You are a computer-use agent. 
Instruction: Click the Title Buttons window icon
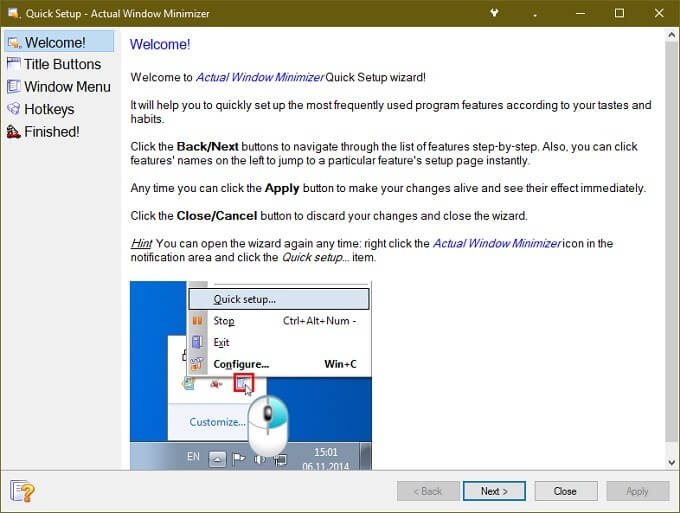pyautogui.click(x=14, y=64)
